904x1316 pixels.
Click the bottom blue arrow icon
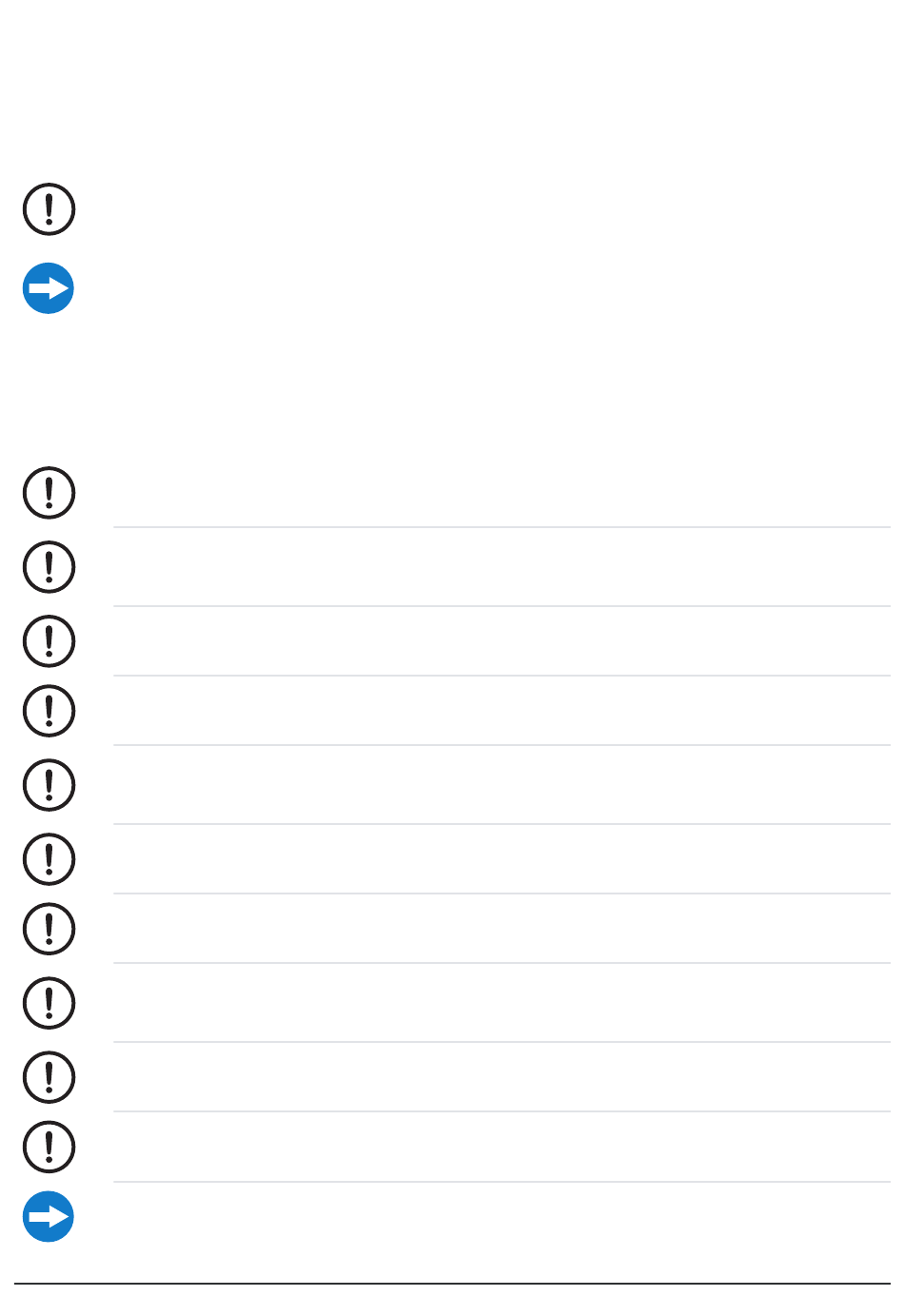(x=49, y=1216)
